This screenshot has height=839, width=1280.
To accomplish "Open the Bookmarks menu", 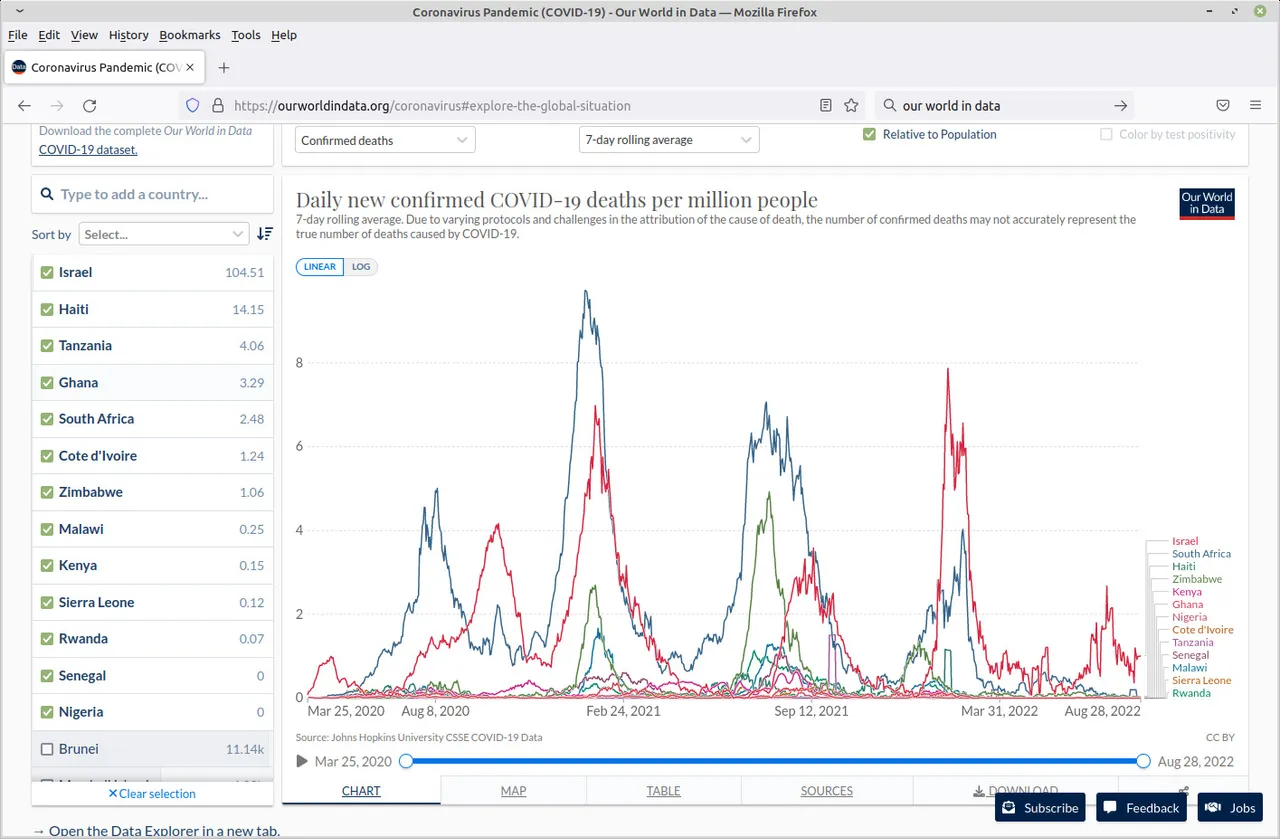I will pyautogui.click(x=189, y=35).
